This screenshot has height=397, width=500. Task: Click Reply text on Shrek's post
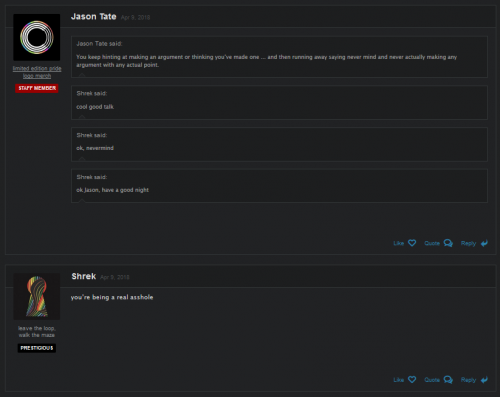click(468, 380)
